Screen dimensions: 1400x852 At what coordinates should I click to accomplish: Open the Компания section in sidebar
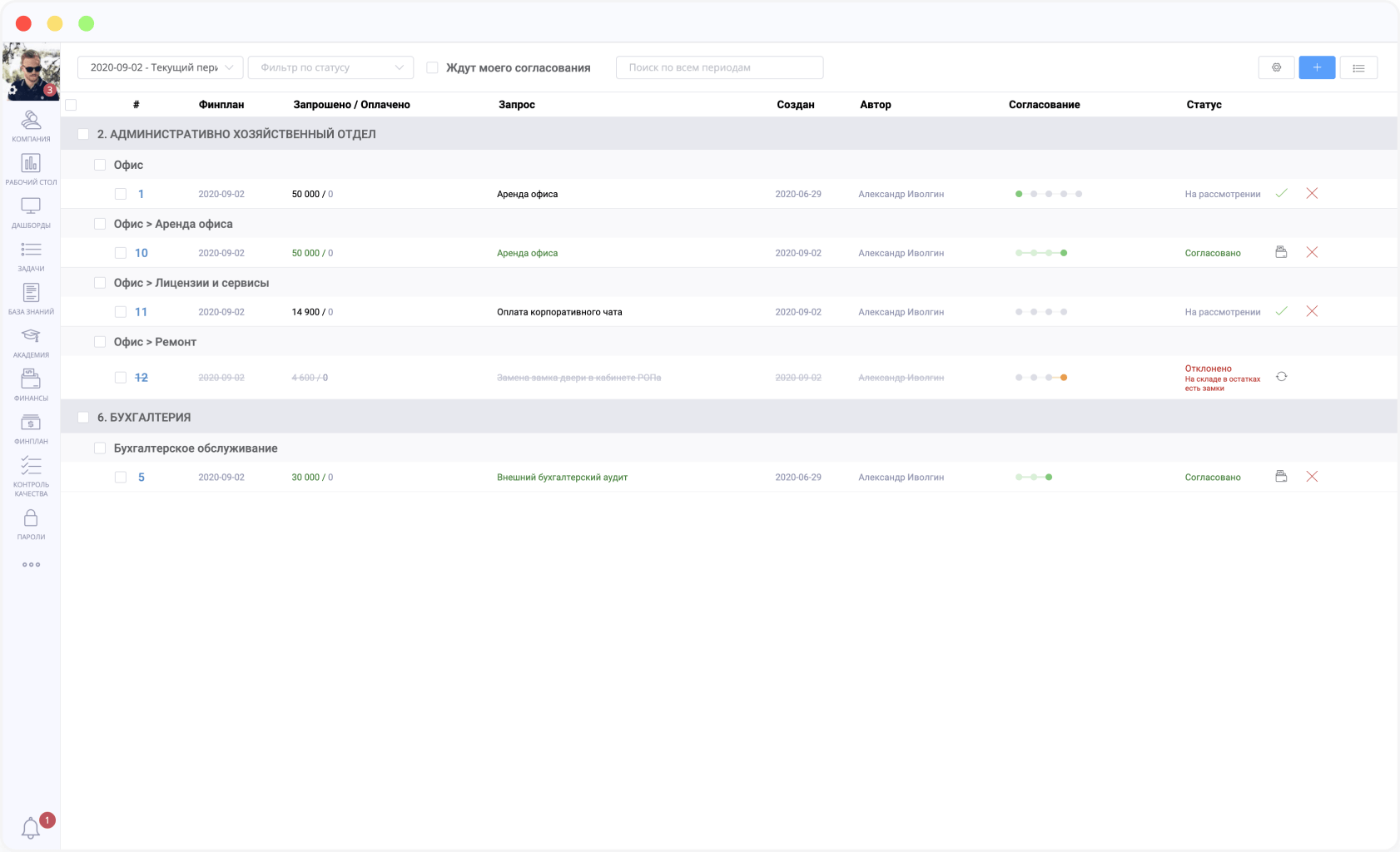tap(31, 126)
